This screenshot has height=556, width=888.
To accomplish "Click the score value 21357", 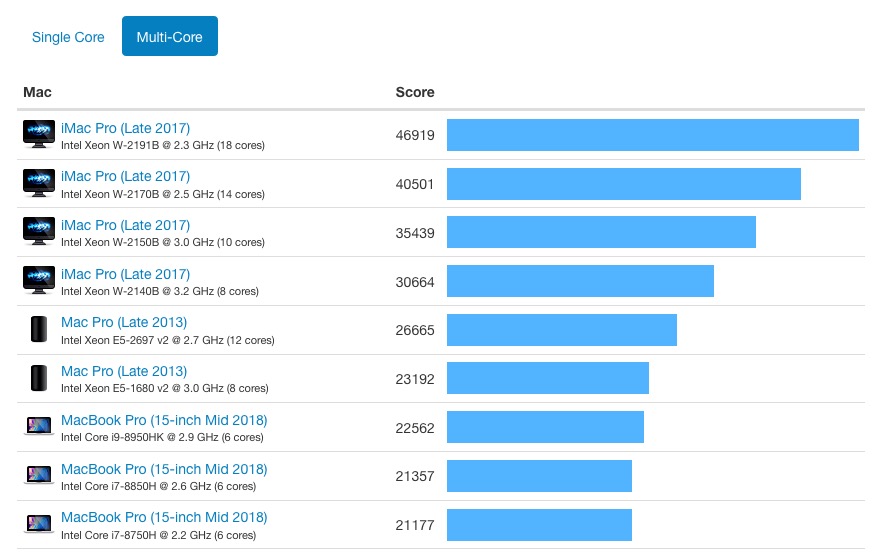I will pos(415,476).
